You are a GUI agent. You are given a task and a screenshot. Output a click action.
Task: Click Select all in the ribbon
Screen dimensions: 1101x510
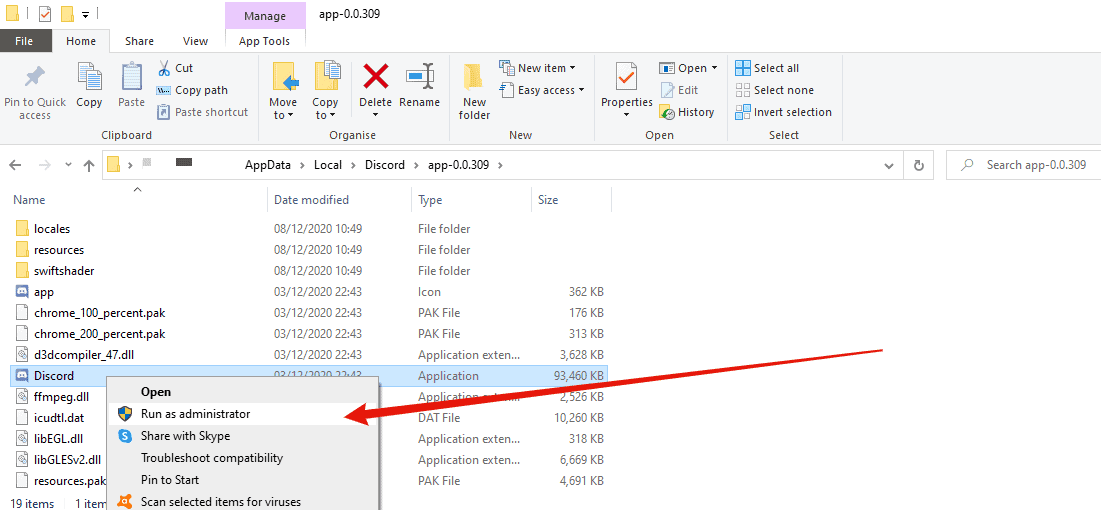pyautogui.click(x=767, y=68)
